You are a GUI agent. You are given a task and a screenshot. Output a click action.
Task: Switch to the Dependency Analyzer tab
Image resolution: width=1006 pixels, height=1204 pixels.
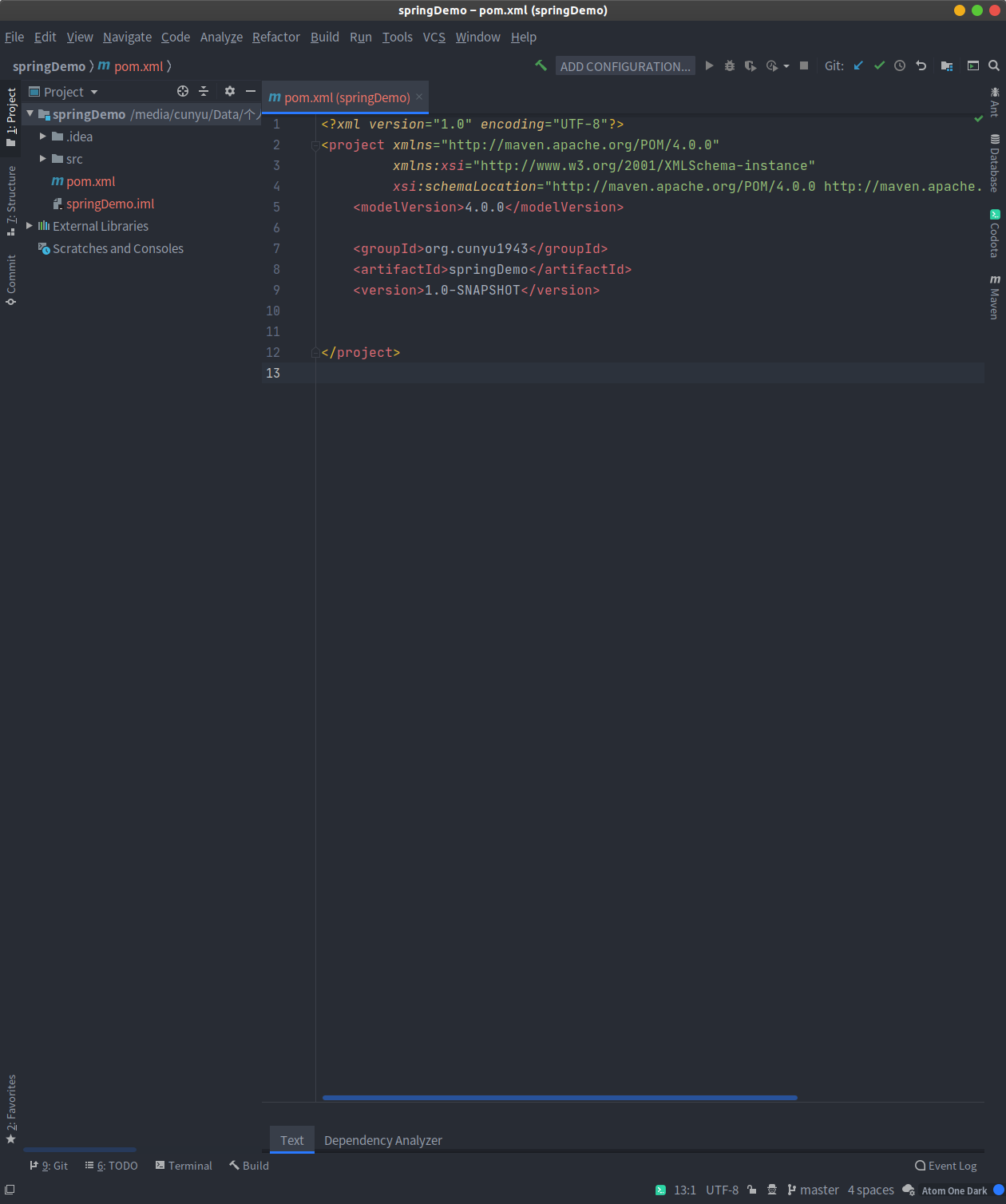382,1140
